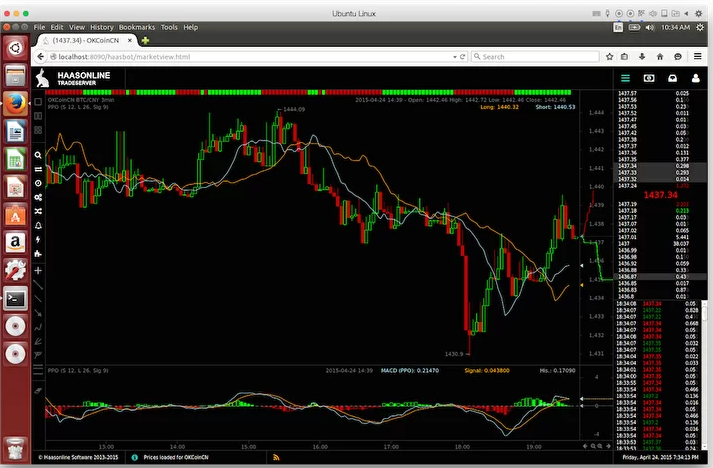This screenshot has height=468, width=713.
Task: Open Terminal from the Ubuntu dock
Action: 15,299
